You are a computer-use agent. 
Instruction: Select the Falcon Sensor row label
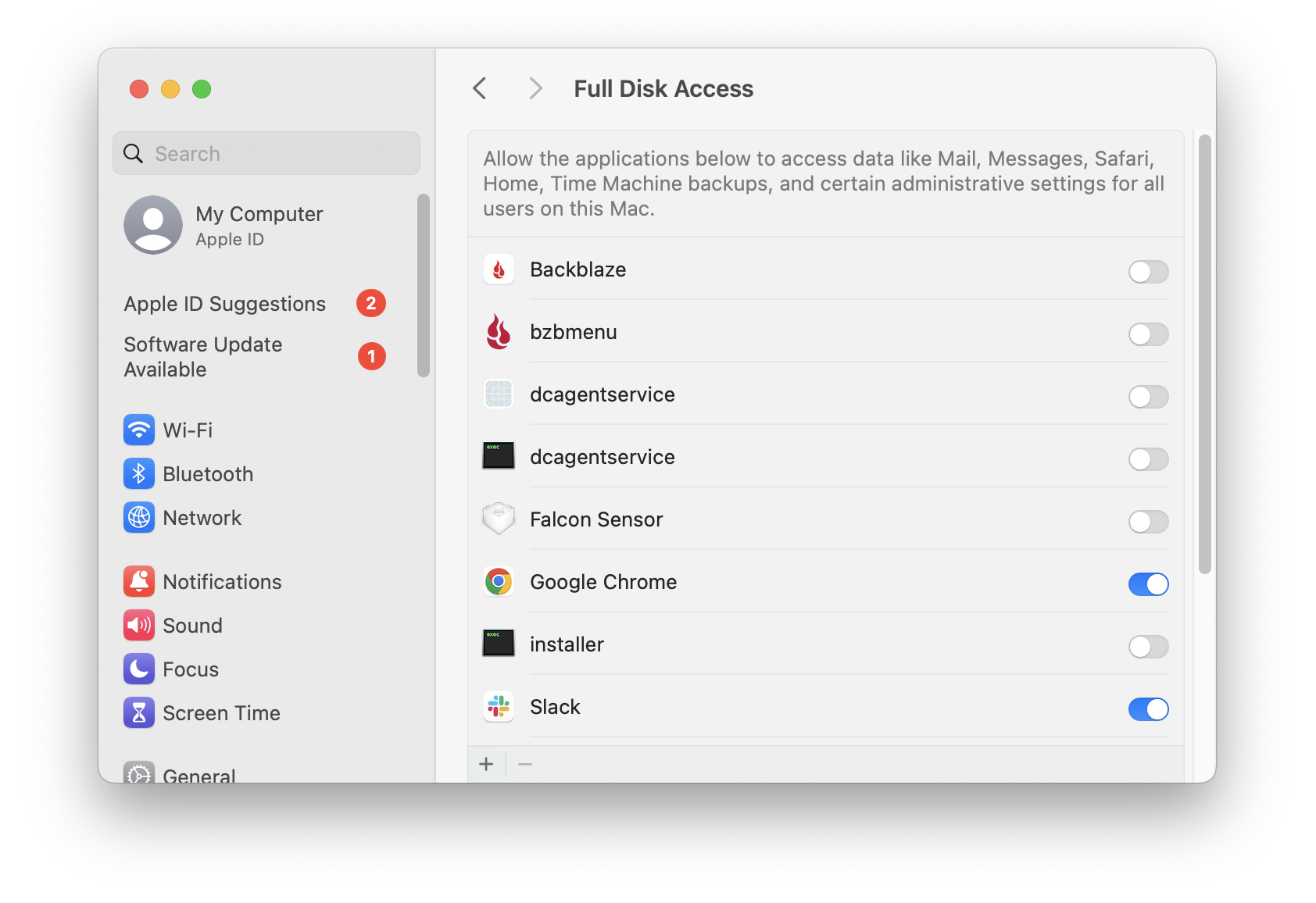click(596, 519)
